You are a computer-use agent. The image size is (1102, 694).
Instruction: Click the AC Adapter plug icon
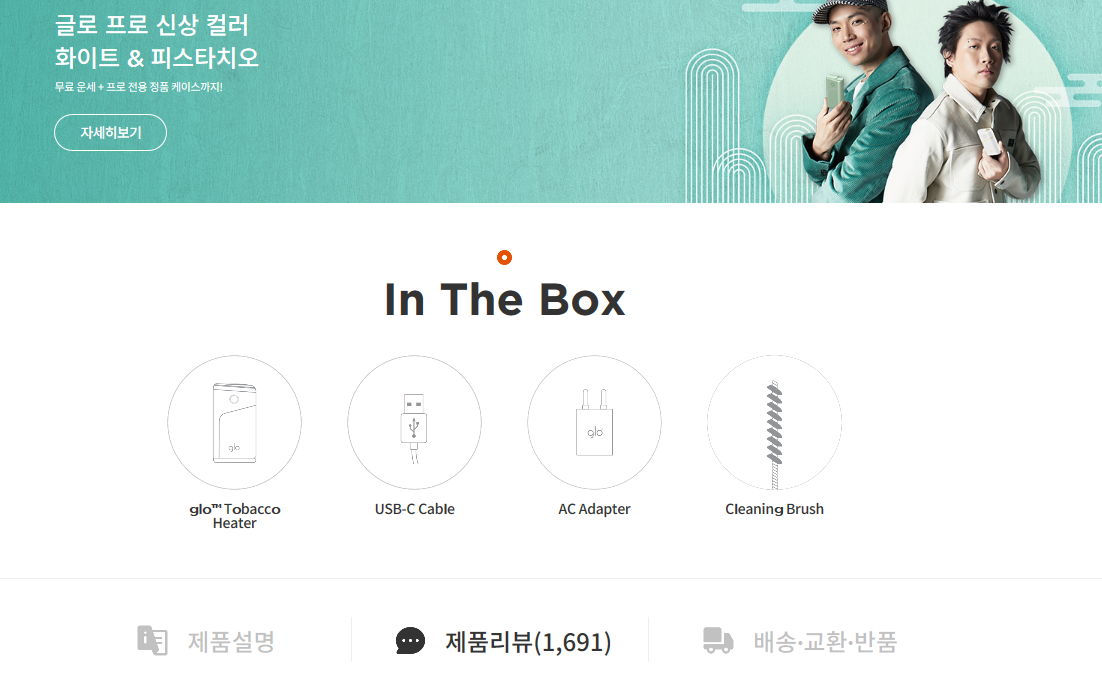coord(595,422)
